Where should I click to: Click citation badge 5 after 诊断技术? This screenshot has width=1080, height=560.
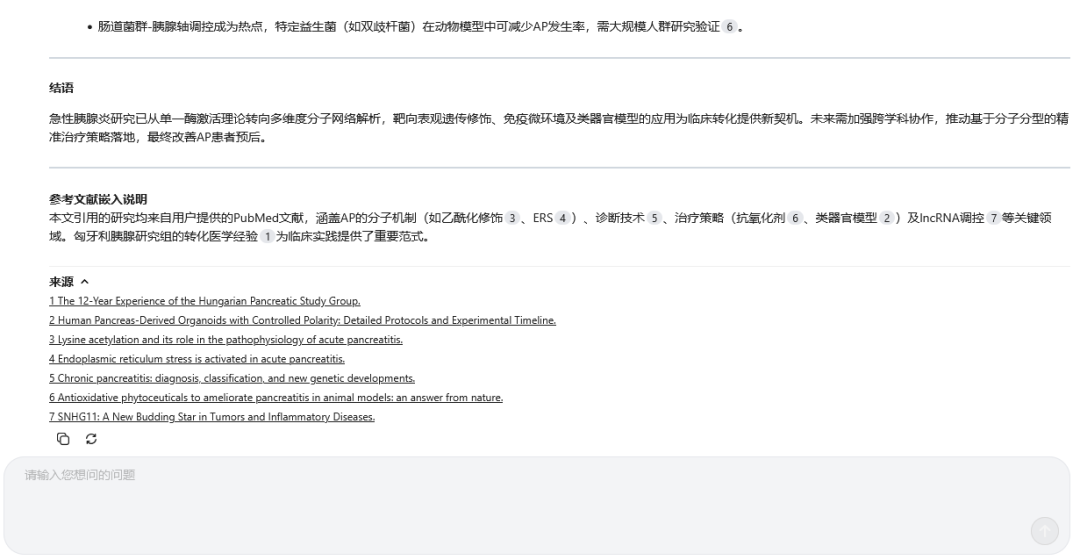[x=654, y=218]
